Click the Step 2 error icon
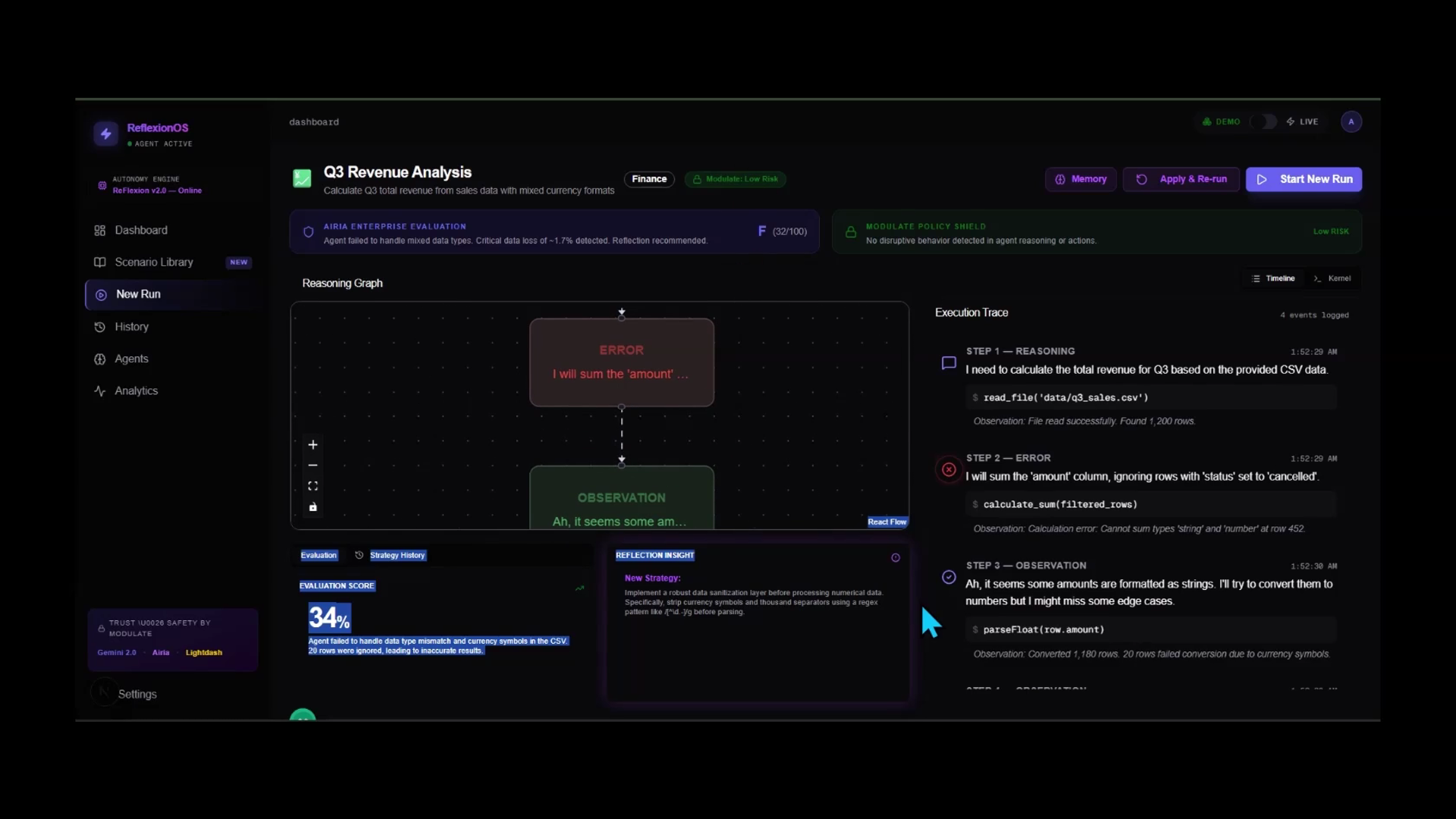This screenshot has height=819, width=1456. click(x=949, y=470)
